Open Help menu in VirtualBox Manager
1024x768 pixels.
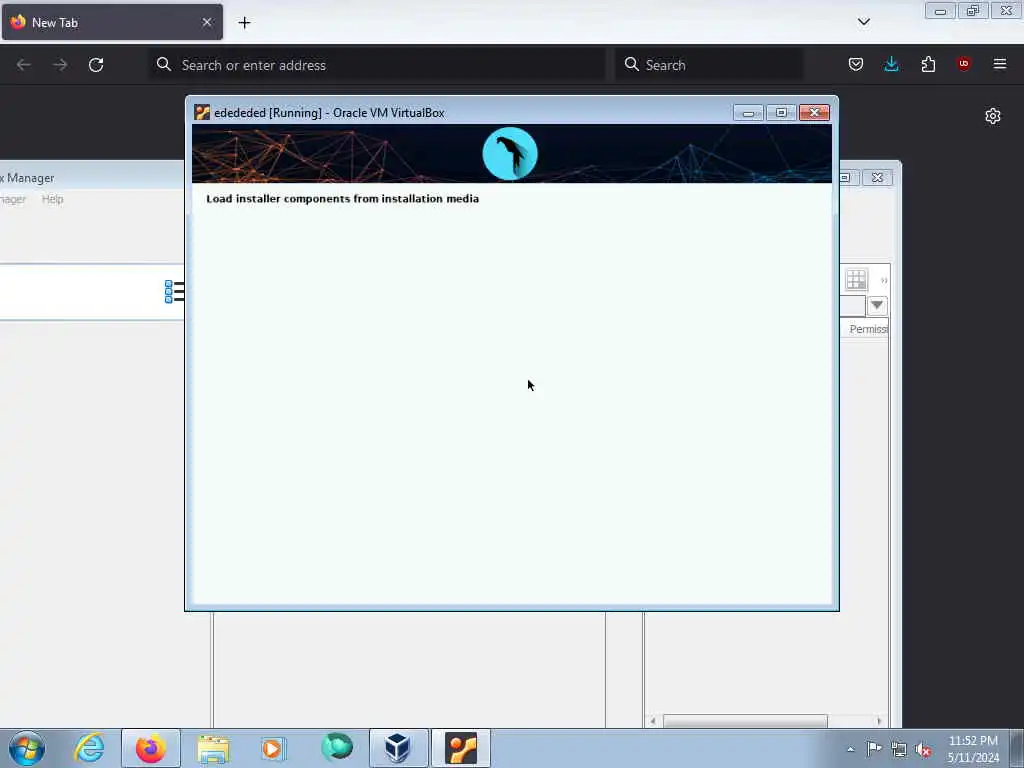(x=52, y=199)
